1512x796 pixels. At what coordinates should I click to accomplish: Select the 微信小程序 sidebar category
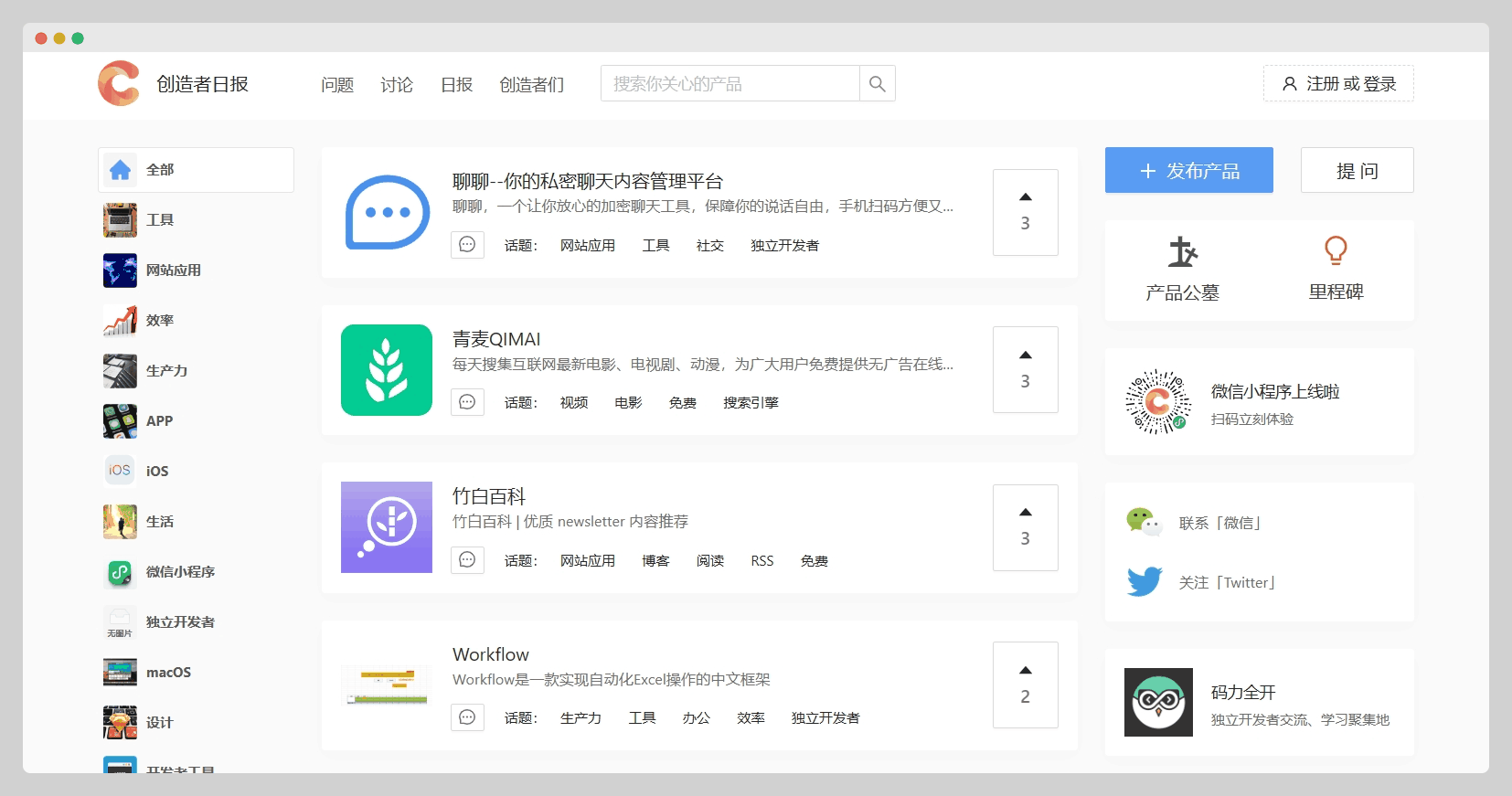tap(180, 572)
